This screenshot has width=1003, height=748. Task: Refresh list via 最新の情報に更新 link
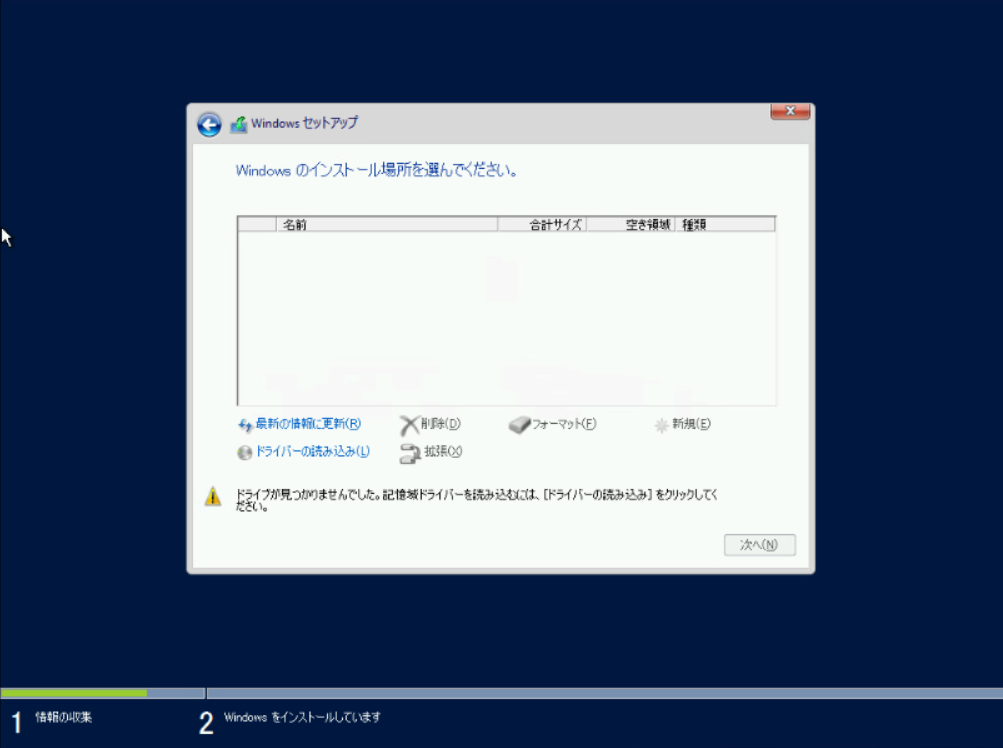pyautogui.click(x=308, y=424)
